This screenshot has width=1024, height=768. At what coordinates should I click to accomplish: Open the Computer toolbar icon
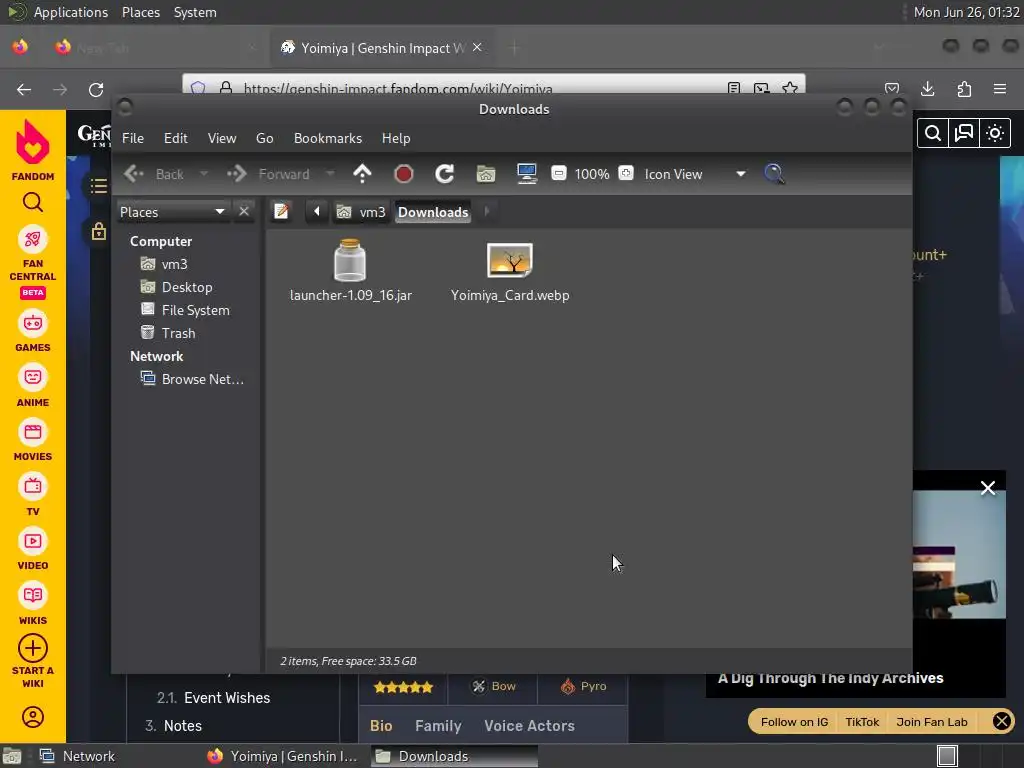coord(526,174)
